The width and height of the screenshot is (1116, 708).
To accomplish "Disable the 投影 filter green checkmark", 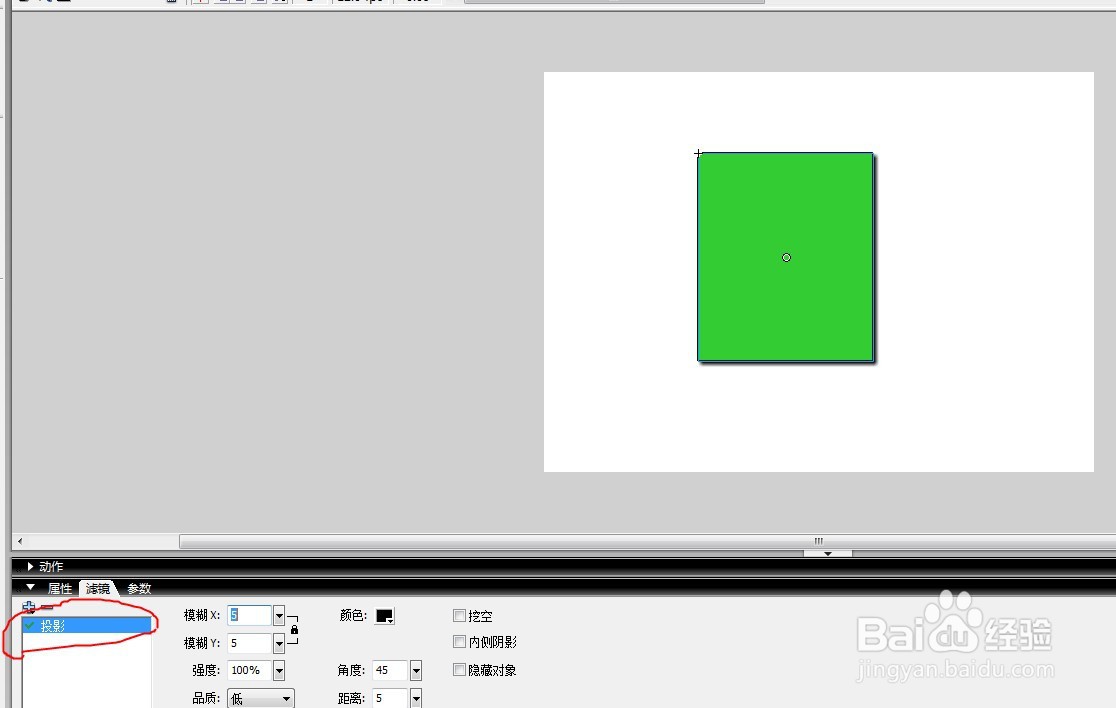I will (x=30, y=625).
